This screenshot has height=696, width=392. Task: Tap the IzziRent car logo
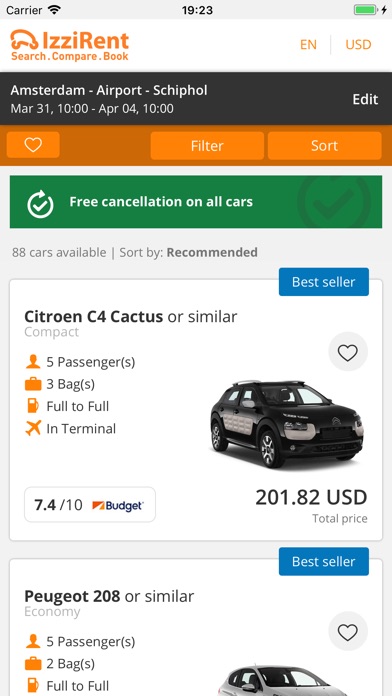(24, 40)
